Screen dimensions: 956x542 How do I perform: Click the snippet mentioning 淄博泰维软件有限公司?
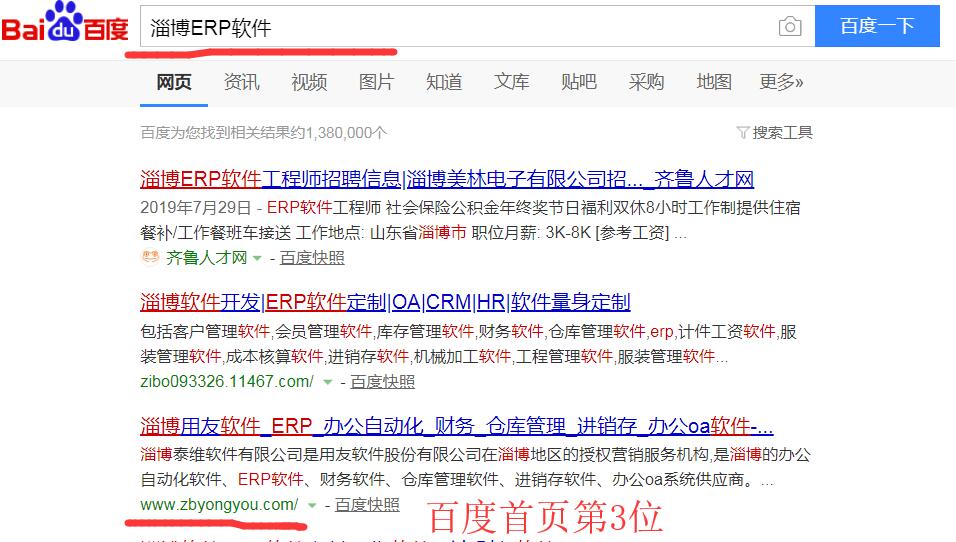476,467
